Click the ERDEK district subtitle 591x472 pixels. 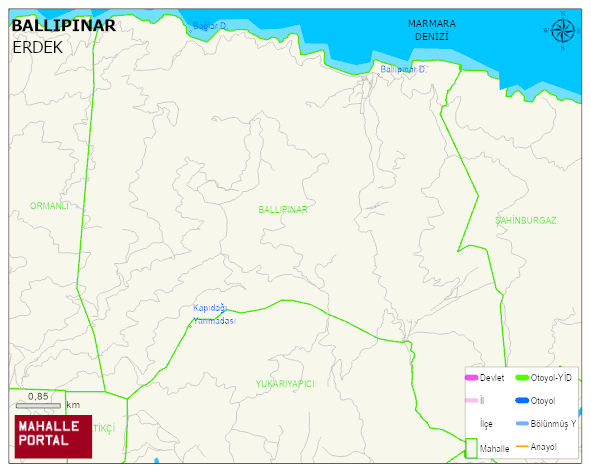[x=37, y=48]
